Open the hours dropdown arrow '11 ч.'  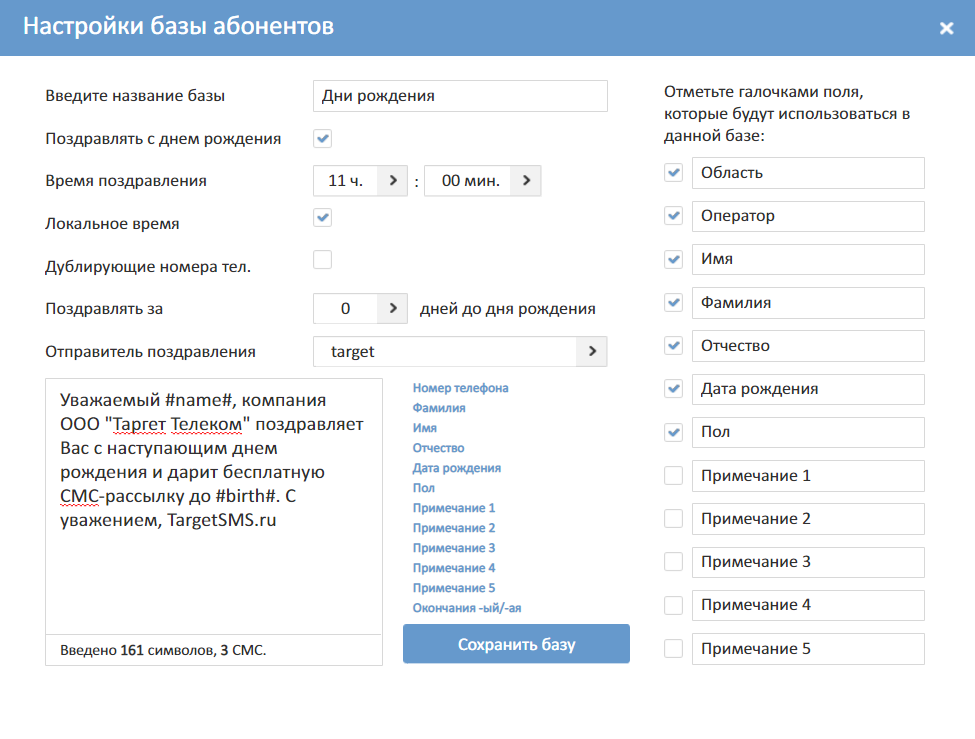pos(392,180)
